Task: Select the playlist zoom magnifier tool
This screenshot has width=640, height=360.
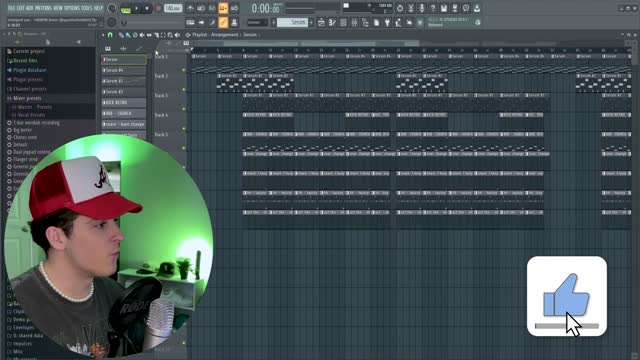Action: [x=170, y=35]
